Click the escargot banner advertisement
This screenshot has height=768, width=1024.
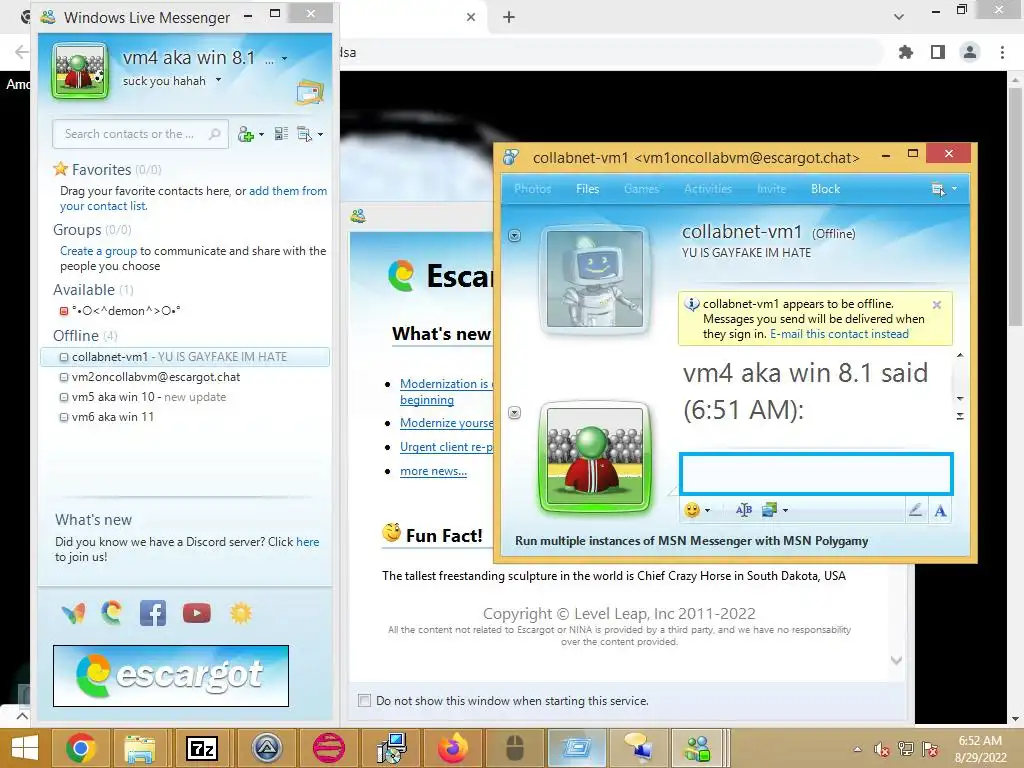170,676
